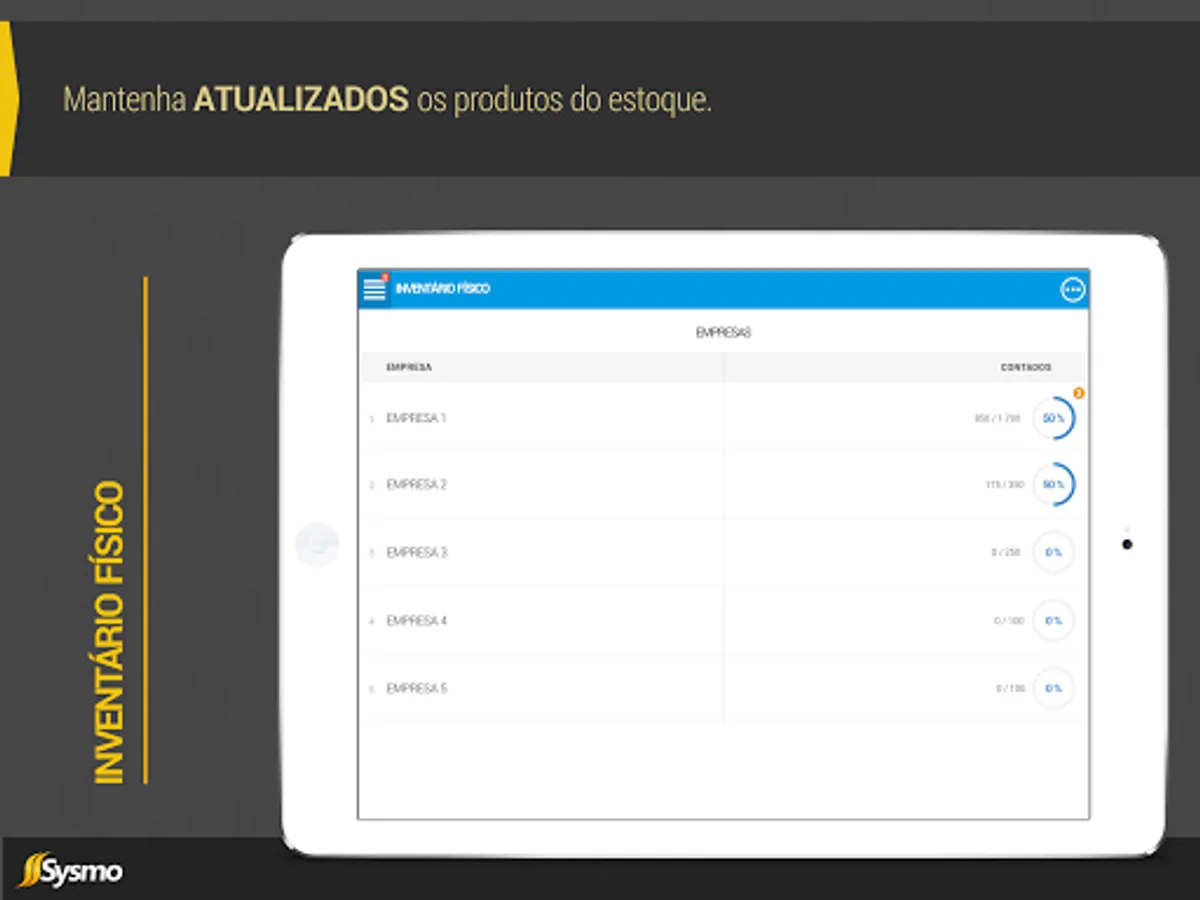Open the hamburger menu icon

374,289
